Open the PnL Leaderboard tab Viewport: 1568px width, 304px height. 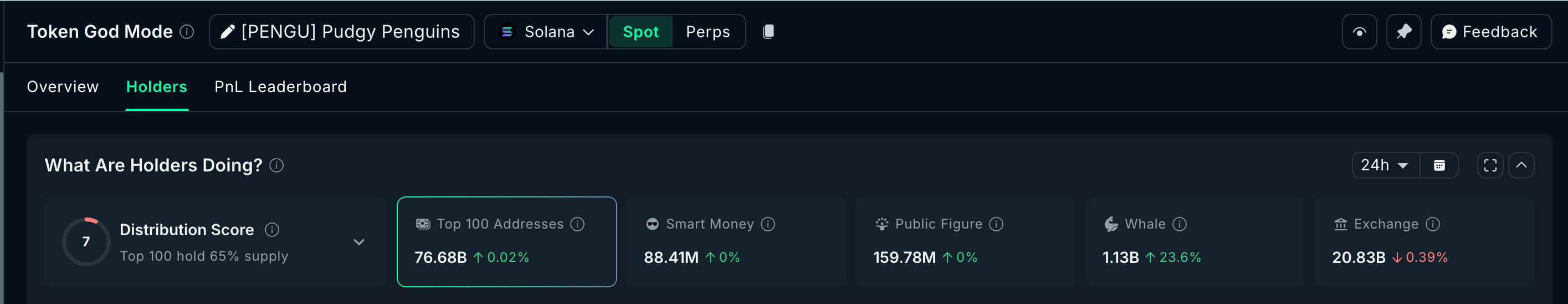[x=280, y=87]
